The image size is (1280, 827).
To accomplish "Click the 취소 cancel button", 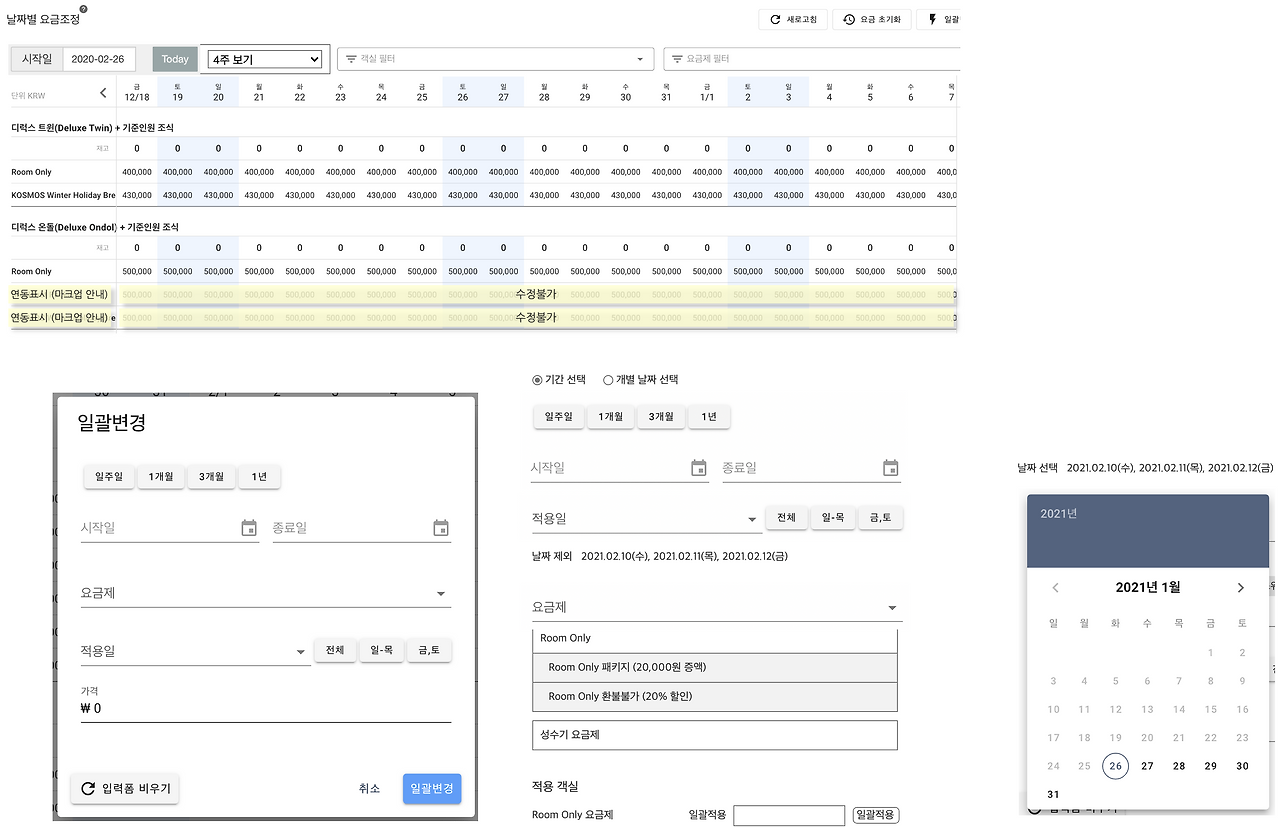I will (369, 788).
